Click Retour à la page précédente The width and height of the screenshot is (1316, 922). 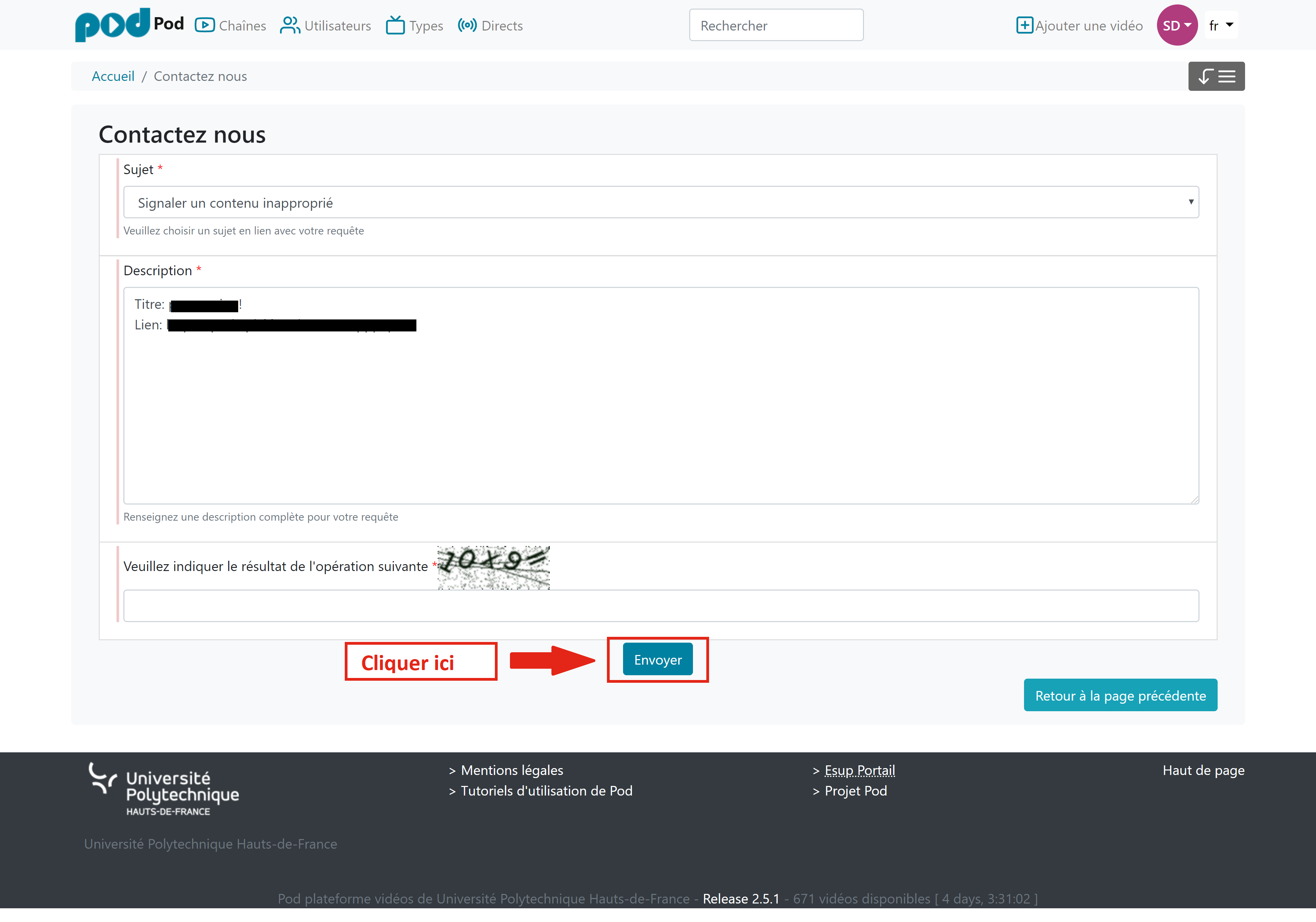[x=1120, y=695]
